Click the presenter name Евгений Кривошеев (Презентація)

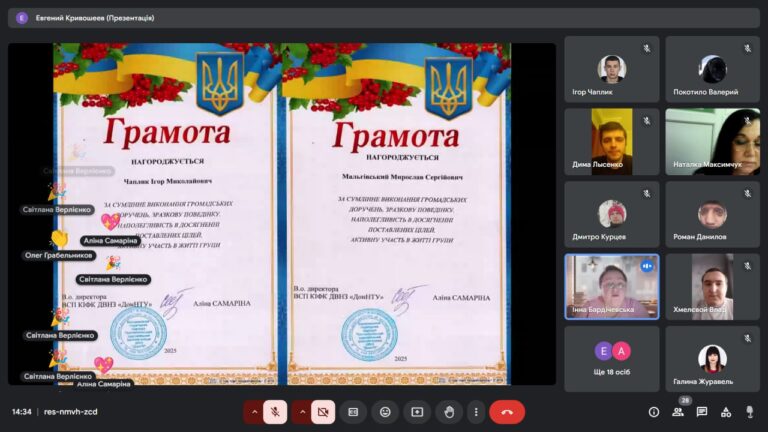coord(95,18)
